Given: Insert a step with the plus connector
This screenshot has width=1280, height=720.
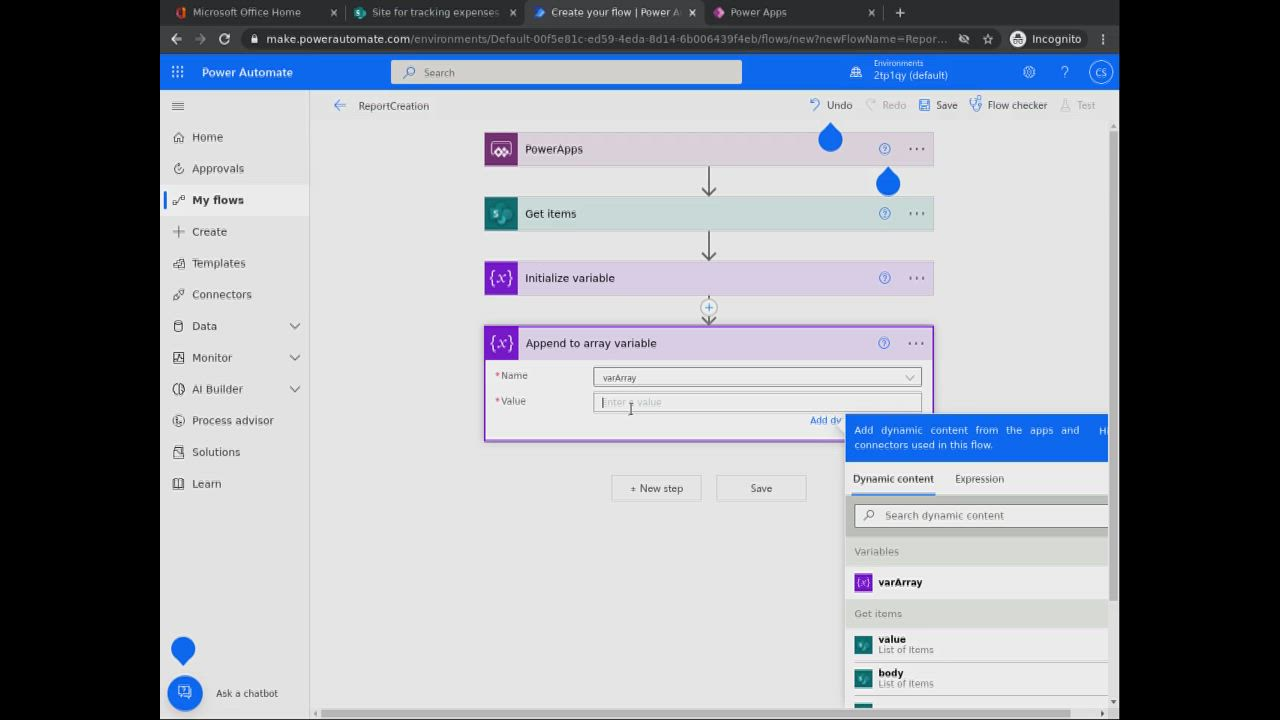Looking at the screenshot, I should click(x=709, y=307).
